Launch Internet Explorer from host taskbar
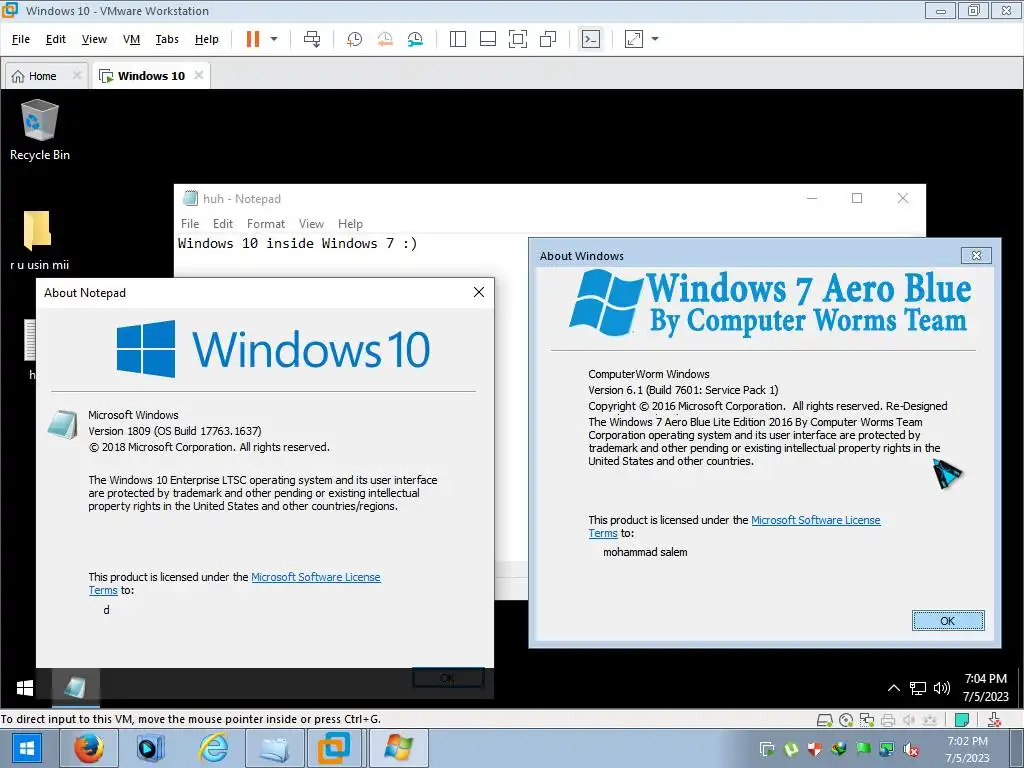The width and height of the screenshot is (1024, 768). 213,748
